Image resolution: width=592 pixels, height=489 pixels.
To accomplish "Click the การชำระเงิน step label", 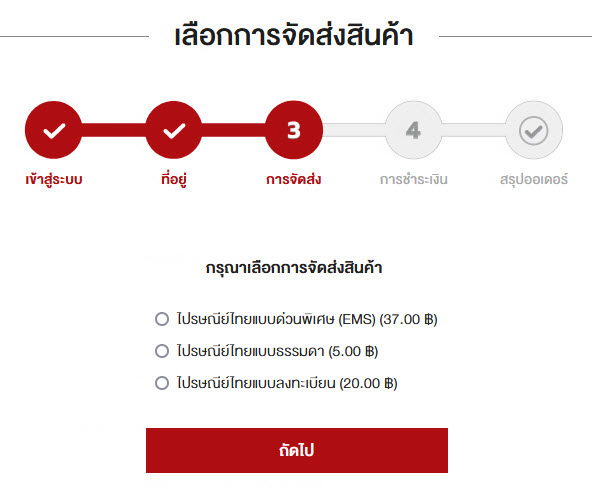I will (x=414, y=179).
